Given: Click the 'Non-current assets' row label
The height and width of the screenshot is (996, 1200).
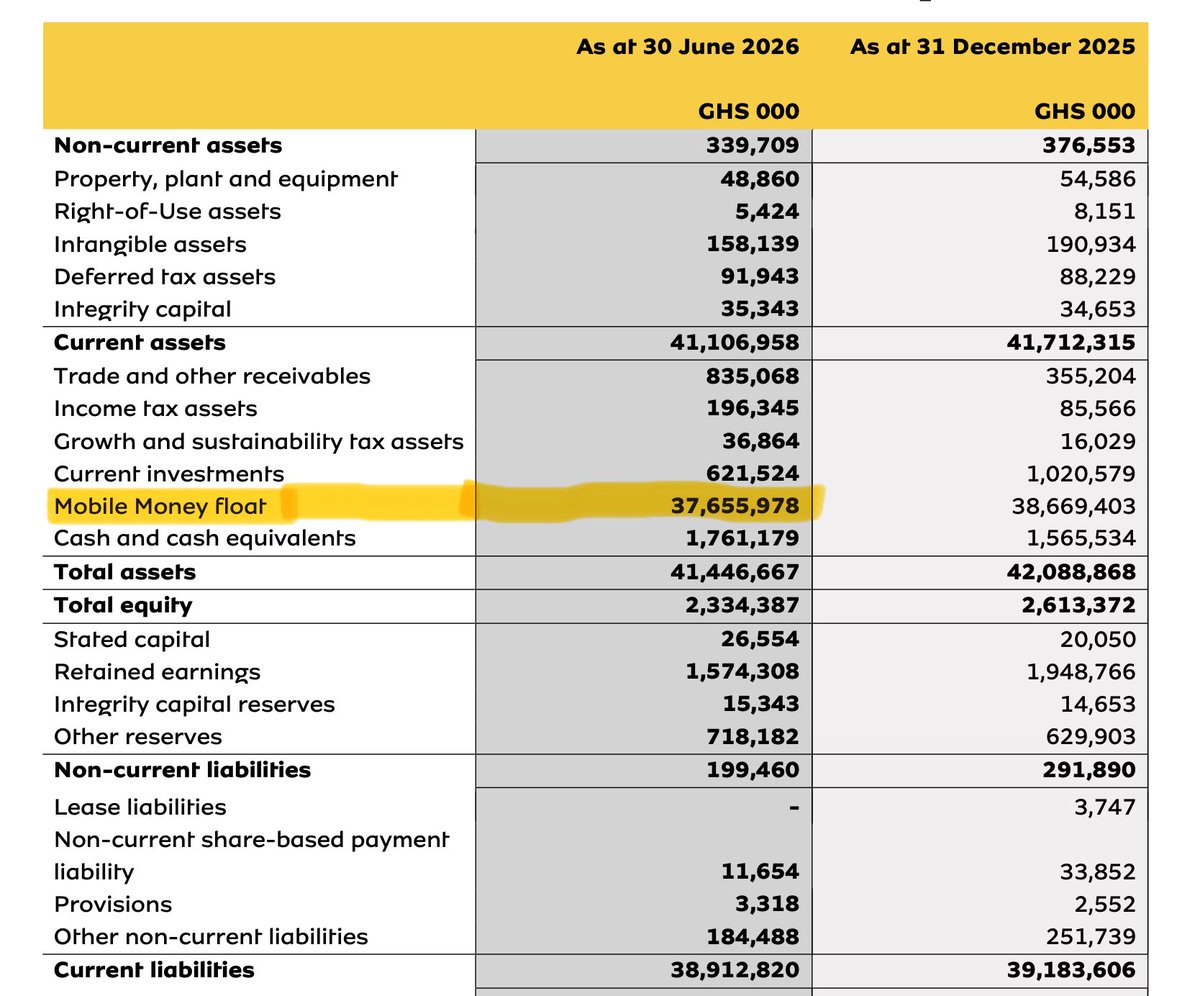Looking at the screenshot, I should pyautogui.click(x=168, y=146).
